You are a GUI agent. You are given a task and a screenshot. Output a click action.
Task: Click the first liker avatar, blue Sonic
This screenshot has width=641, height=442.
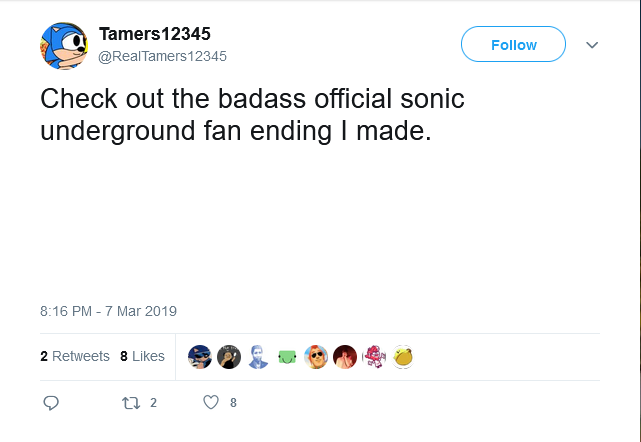click(200, 356)
